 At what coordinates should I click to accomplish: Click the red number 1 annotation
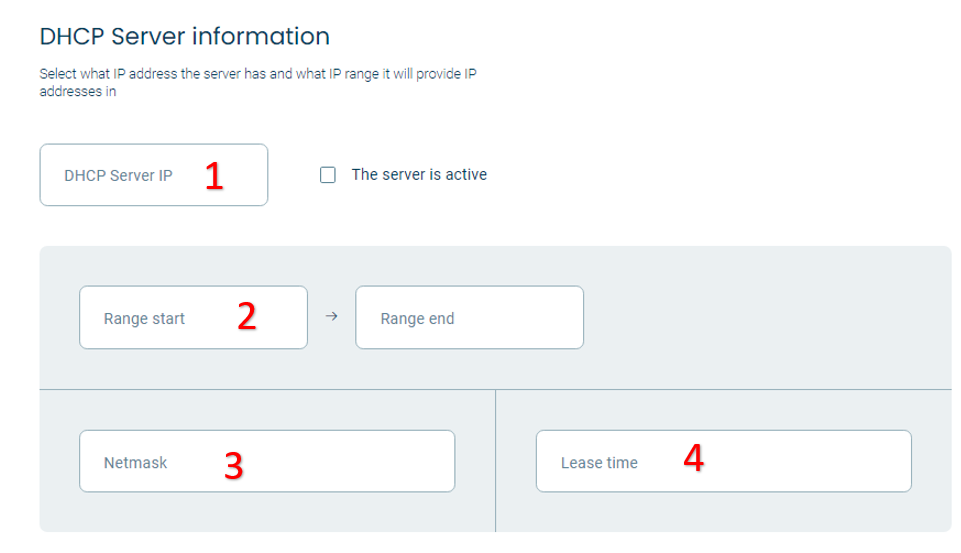[x=214, y=176]
